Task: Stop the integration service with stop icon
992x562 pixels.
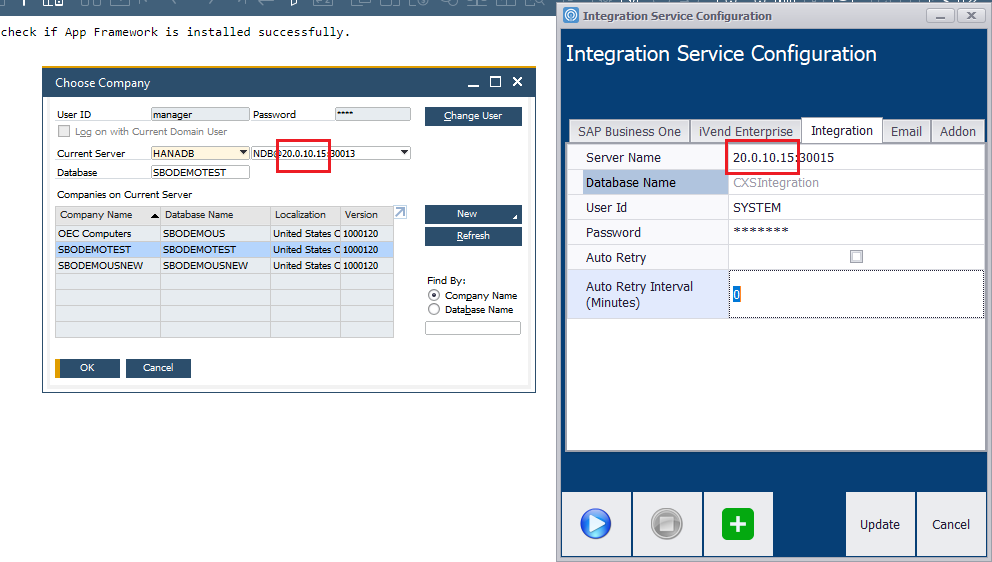Action: point(667,523)
